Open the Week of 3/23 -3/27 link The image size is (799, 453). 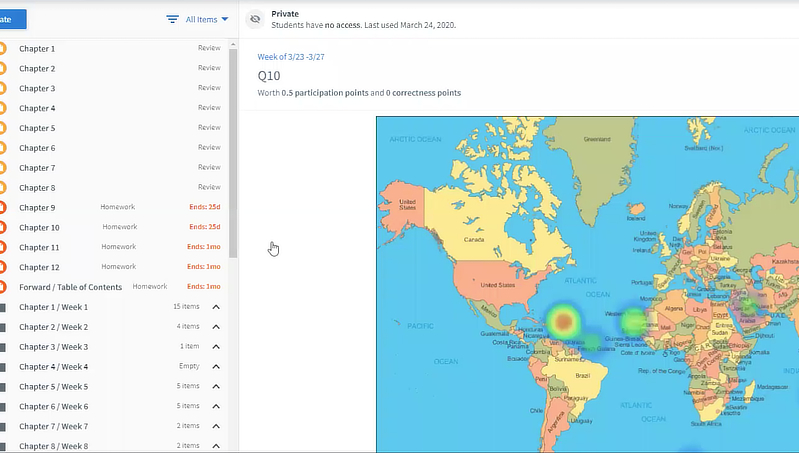click(289, 56)
